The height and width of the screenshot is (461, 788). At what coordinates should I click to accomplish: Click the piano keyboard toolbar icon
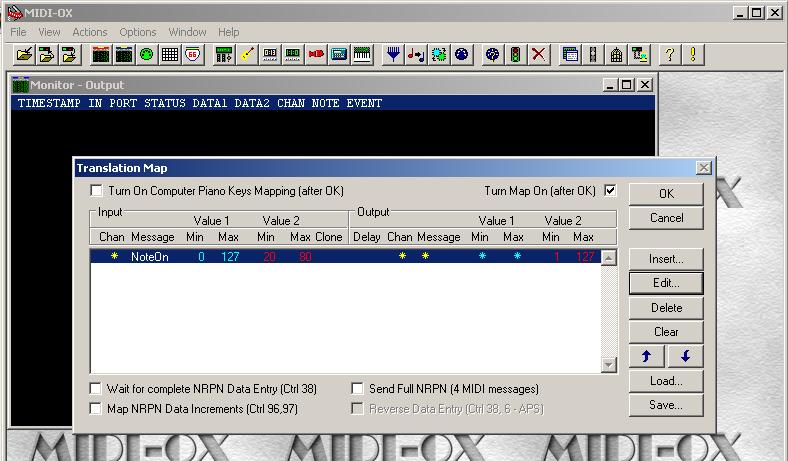[362, 54]
